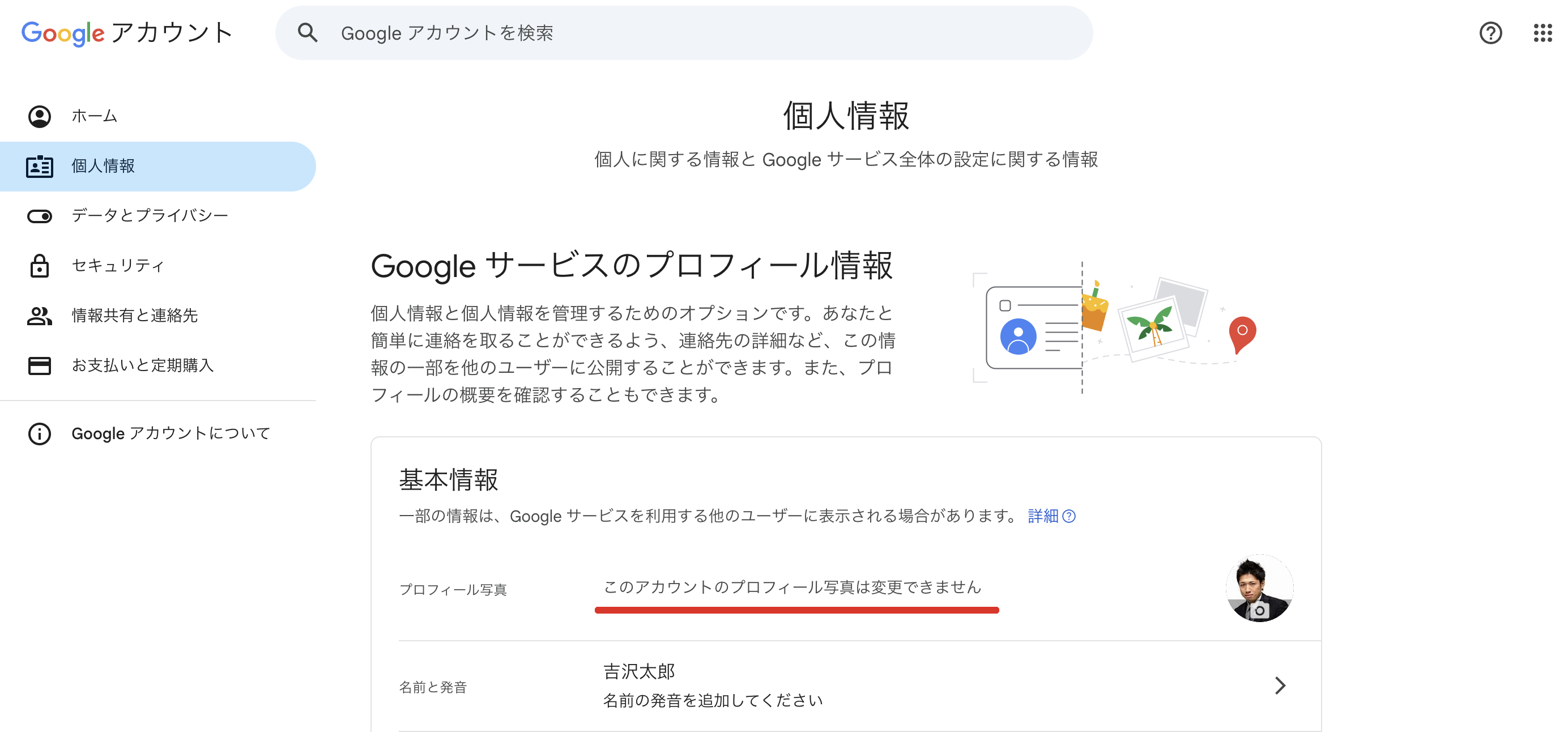1568x732 pixels.
Task: Click the search magnifier icon
Action: click(308, 33)
